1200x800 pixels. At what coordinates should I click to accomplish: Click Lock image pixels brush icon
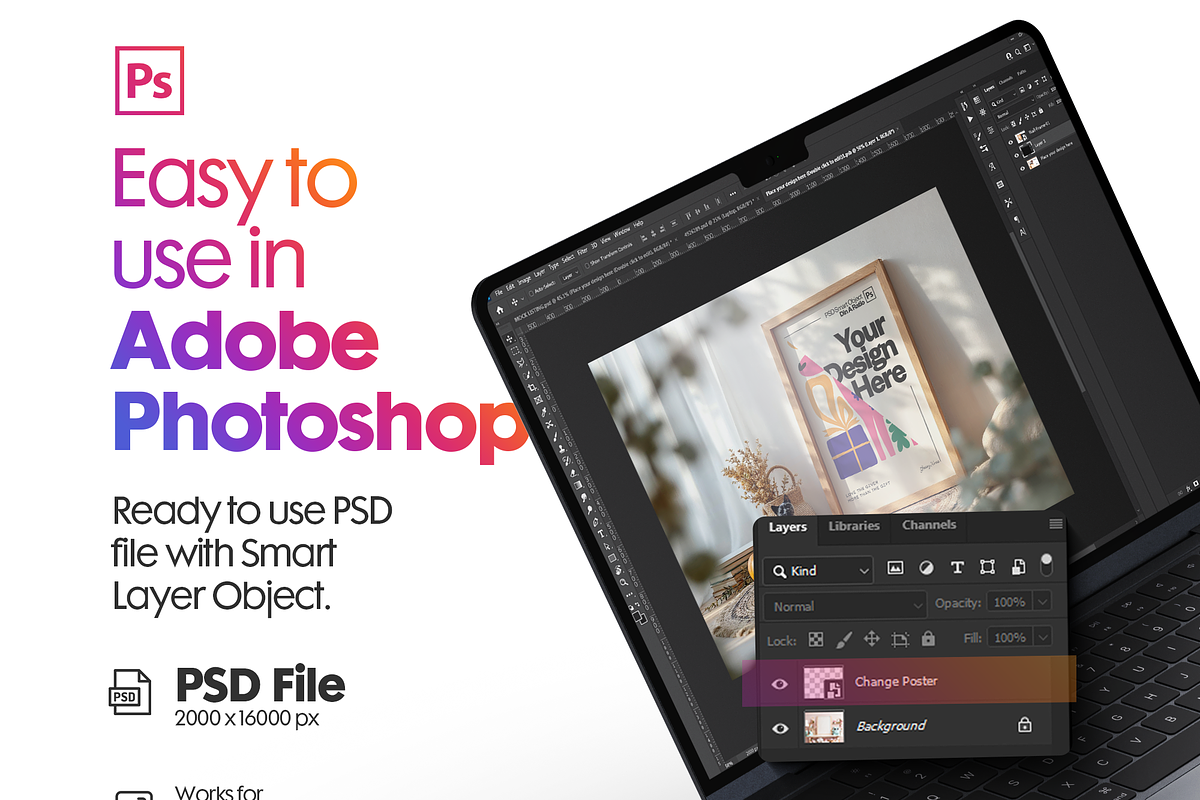point(843,639)
